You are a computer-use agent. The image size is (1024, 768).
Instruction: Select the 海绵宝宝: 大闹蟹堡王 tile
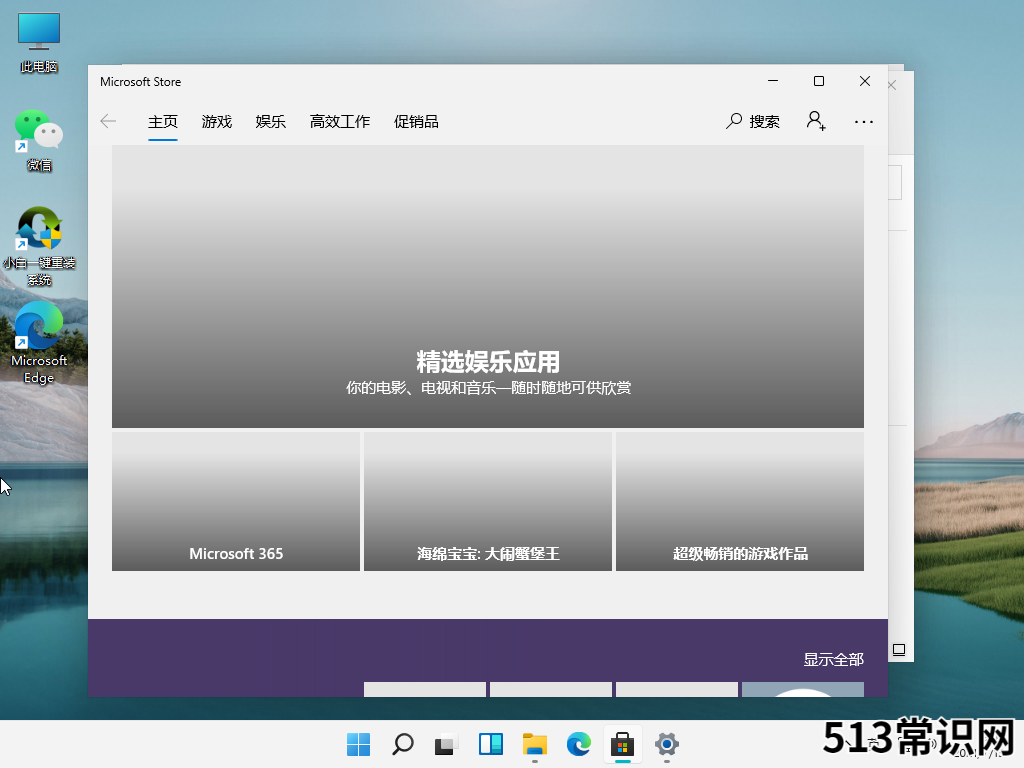point(487,502)
